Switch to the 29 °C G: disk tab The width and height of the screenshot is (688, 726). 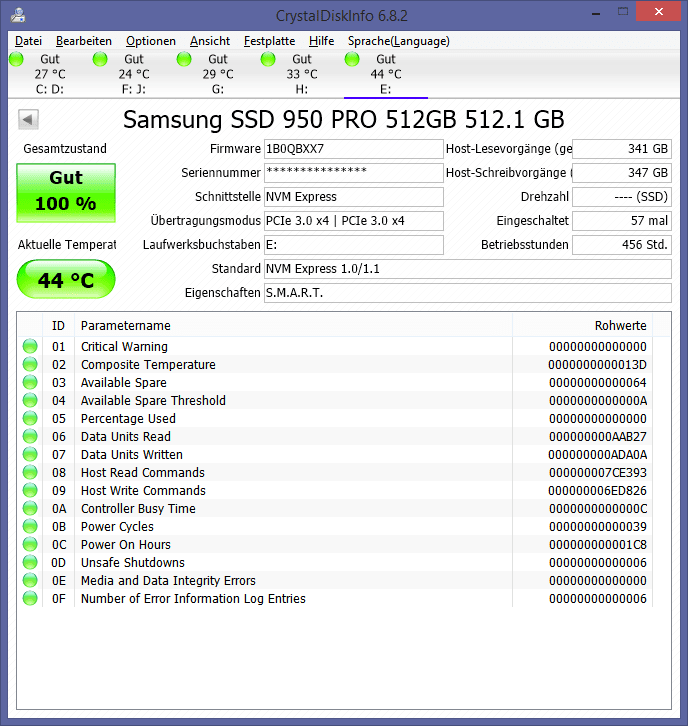pos(218,74)
